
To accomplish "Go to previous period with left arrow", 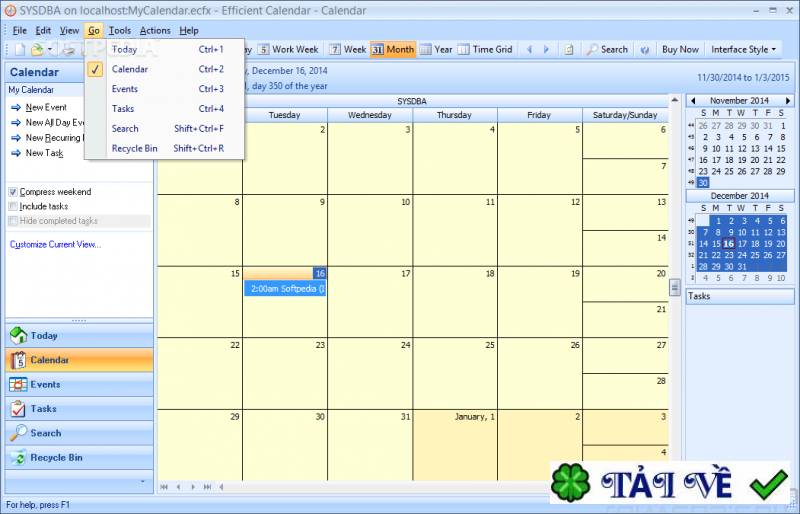I will (x=529, y=50).
